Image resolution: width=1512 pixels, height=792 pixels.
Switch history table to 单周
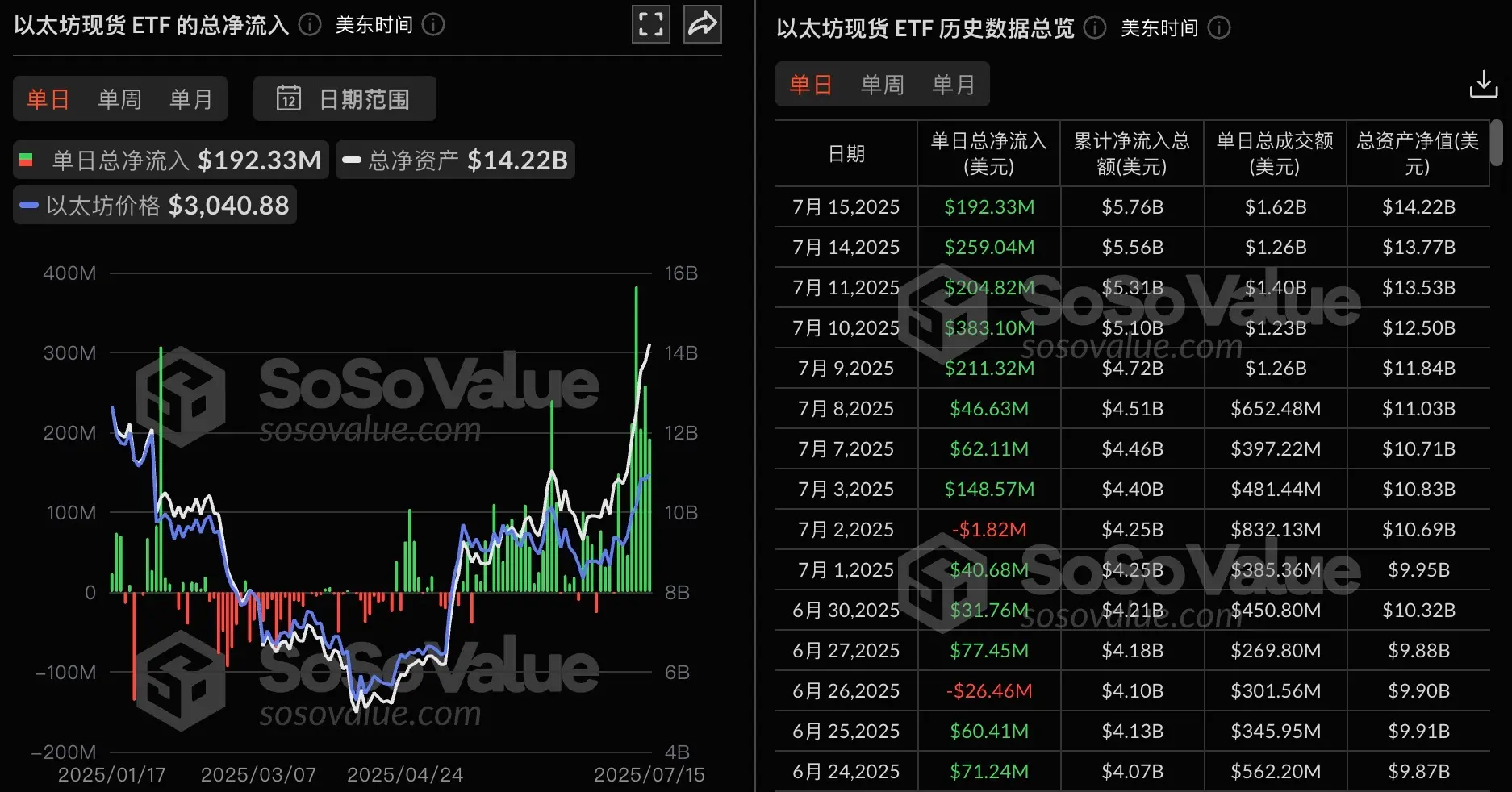(882, 85)
